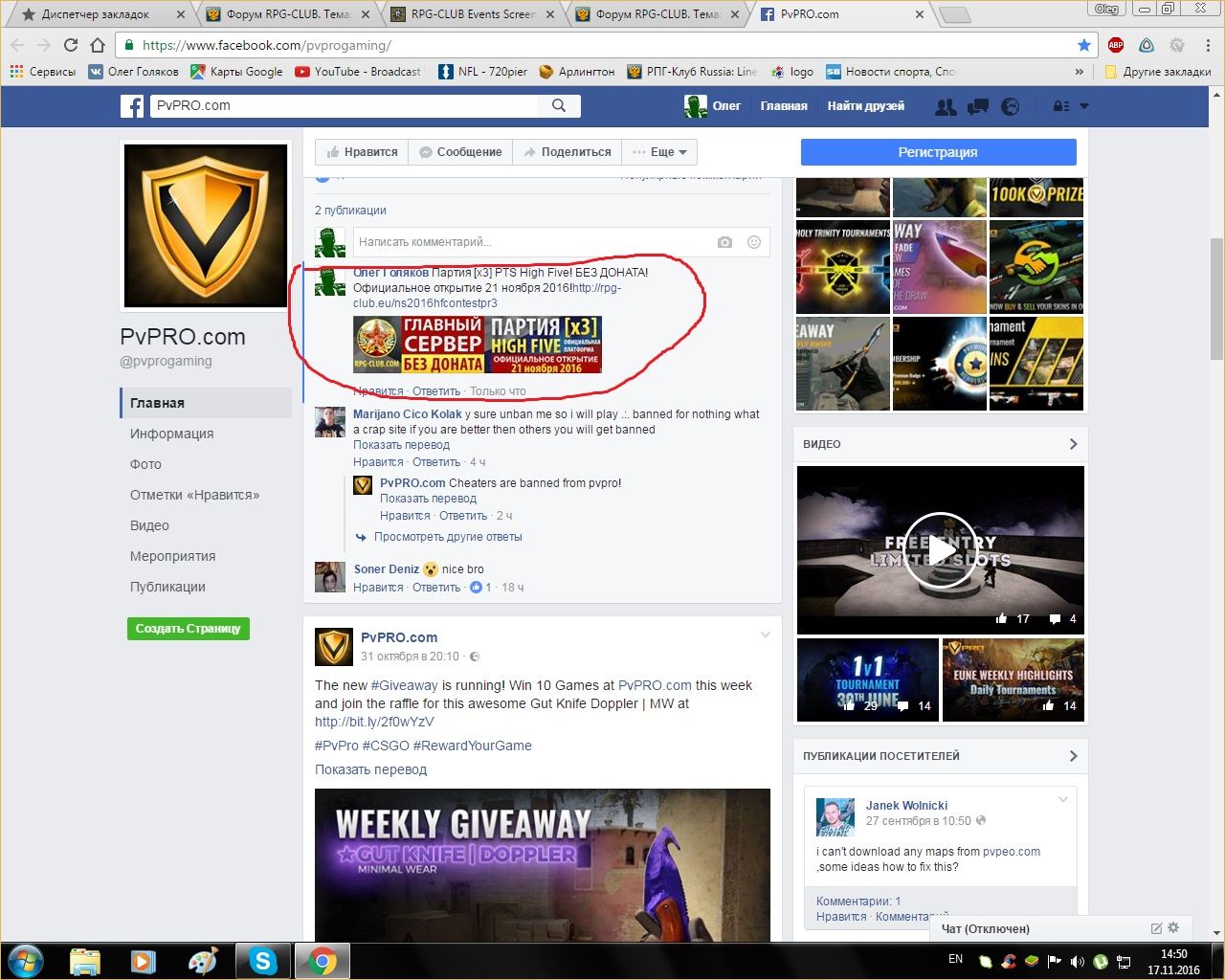Open the YouTube - Broadcast bookmark
Image resolution: width=1225 pixels, height=980 pixels.
coord(358,72)
